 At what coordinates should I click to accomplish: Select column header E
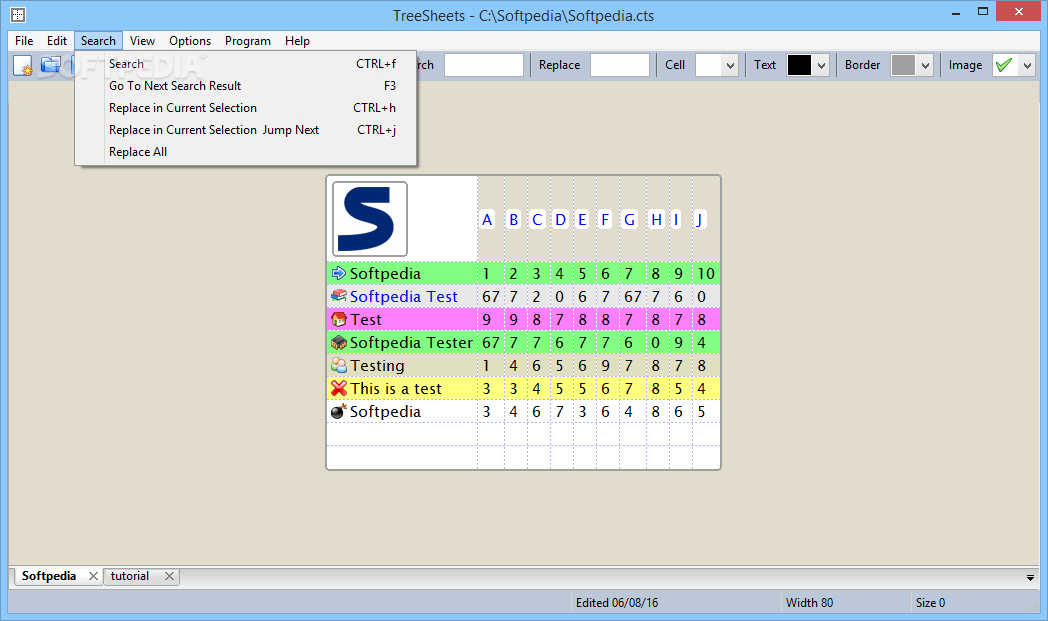tap(582, 219)
